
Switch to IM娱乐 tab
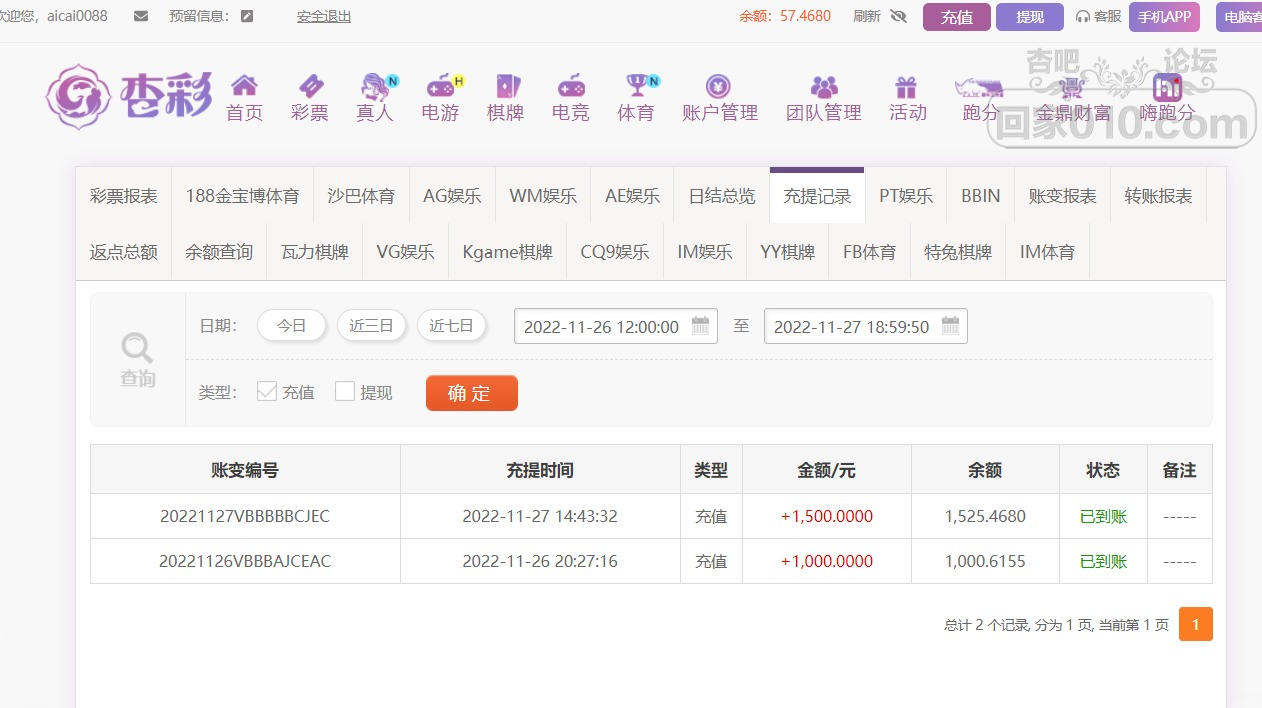pyautogui.click(x=705, y=252)
